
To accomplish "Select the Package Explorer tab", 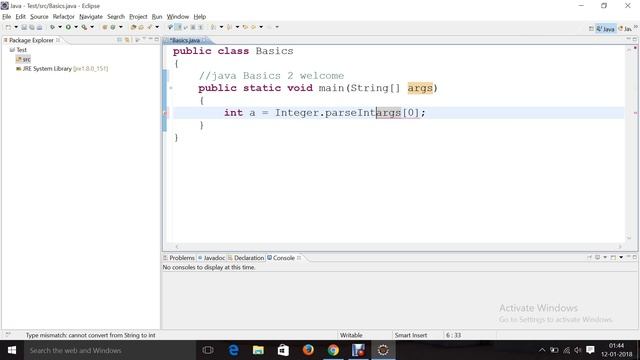I will [x=31, y=40].
